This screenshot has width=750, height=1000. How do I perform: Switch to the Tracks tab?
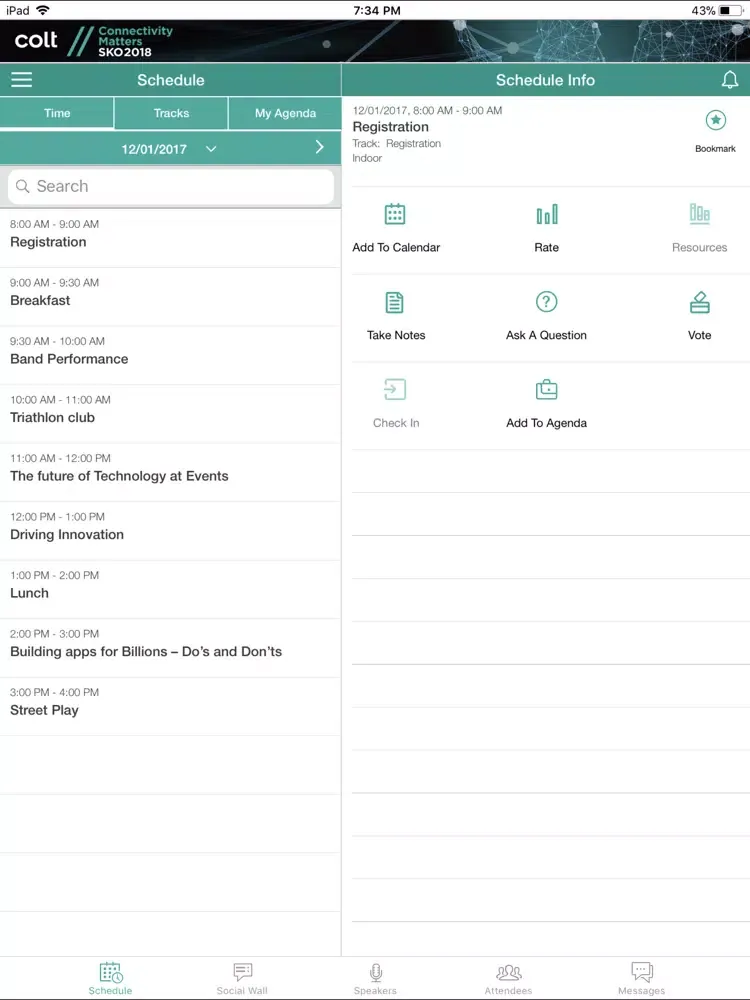pos(171,113)
